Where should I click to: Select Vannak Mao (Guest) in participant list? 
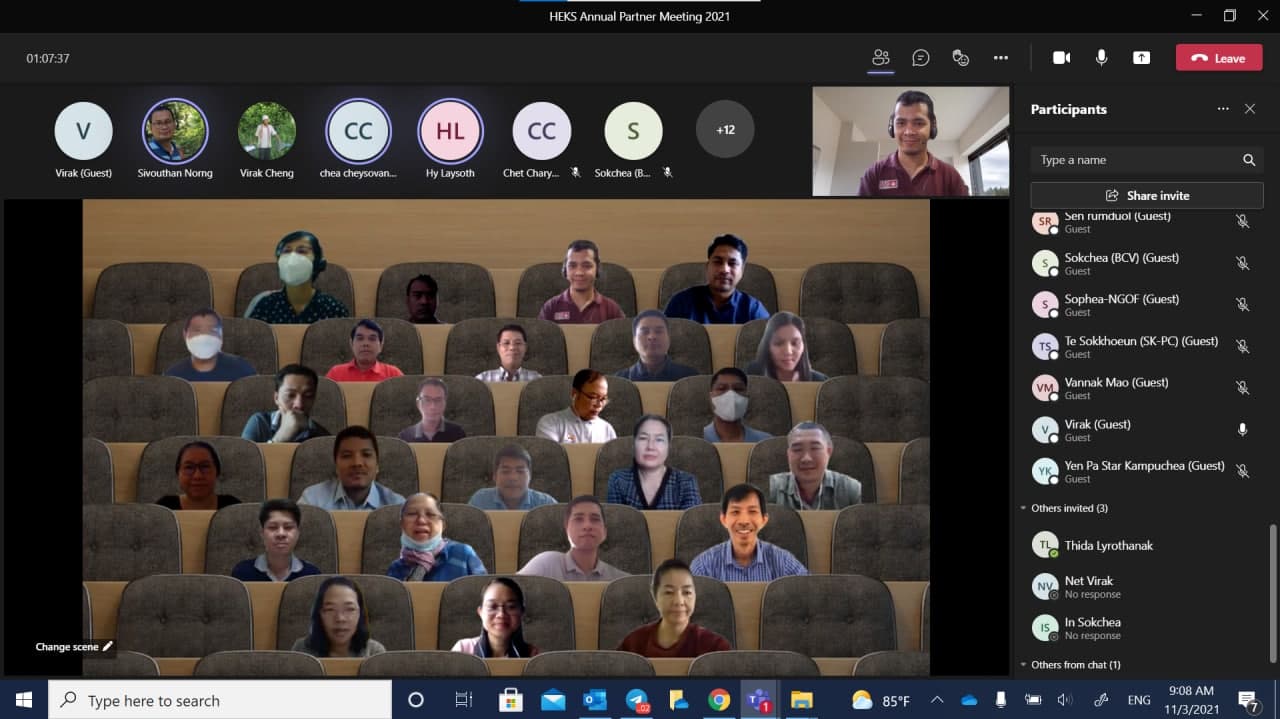pos(1116,388)
